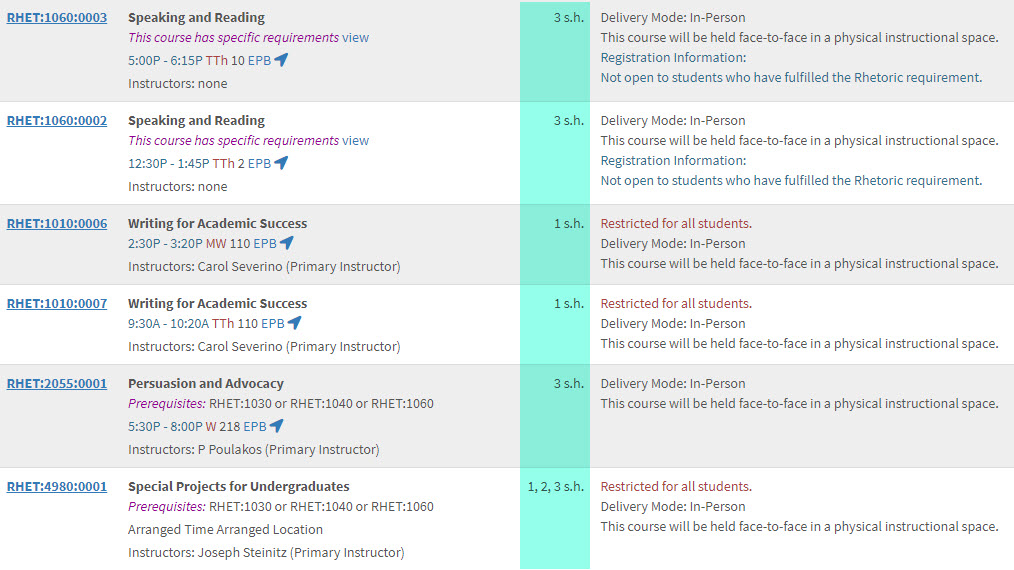This screenshot has height=570, width=1014.
Task: View requirements for section 0002 Speaking and Reading
Action: click(356, 140)
